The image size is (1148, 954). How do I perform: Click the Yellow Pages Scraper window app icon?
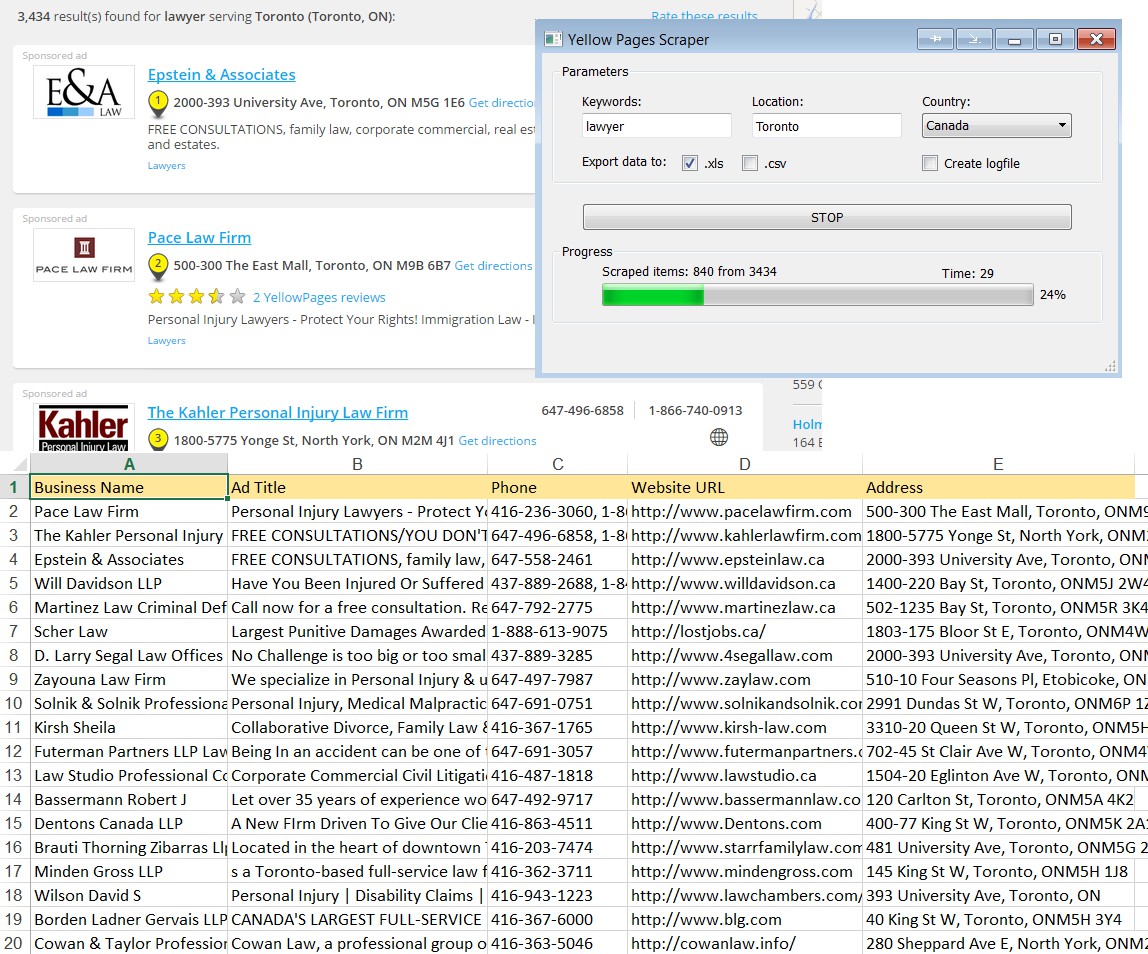click(553, 39)
